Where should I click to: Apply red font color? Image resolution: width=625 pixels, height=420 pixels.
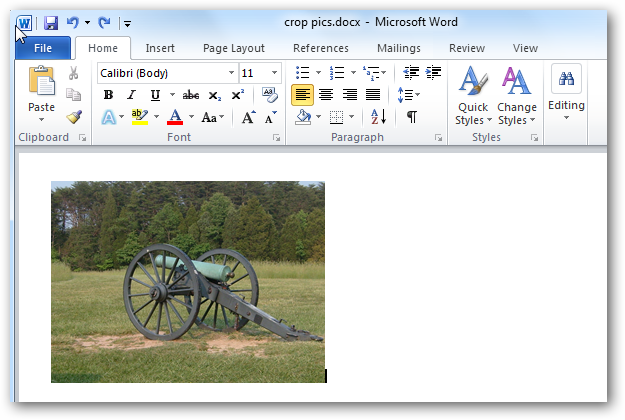[x=175, y=117]
